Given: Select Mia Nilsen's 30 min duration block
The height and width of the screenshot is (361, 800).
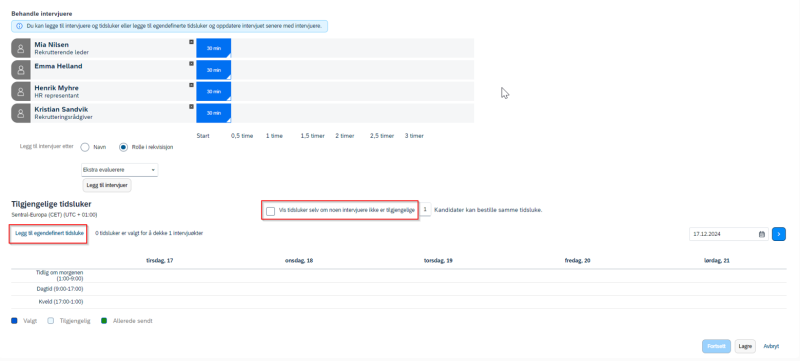Looking at the screenshot, I should coord(214,48).
